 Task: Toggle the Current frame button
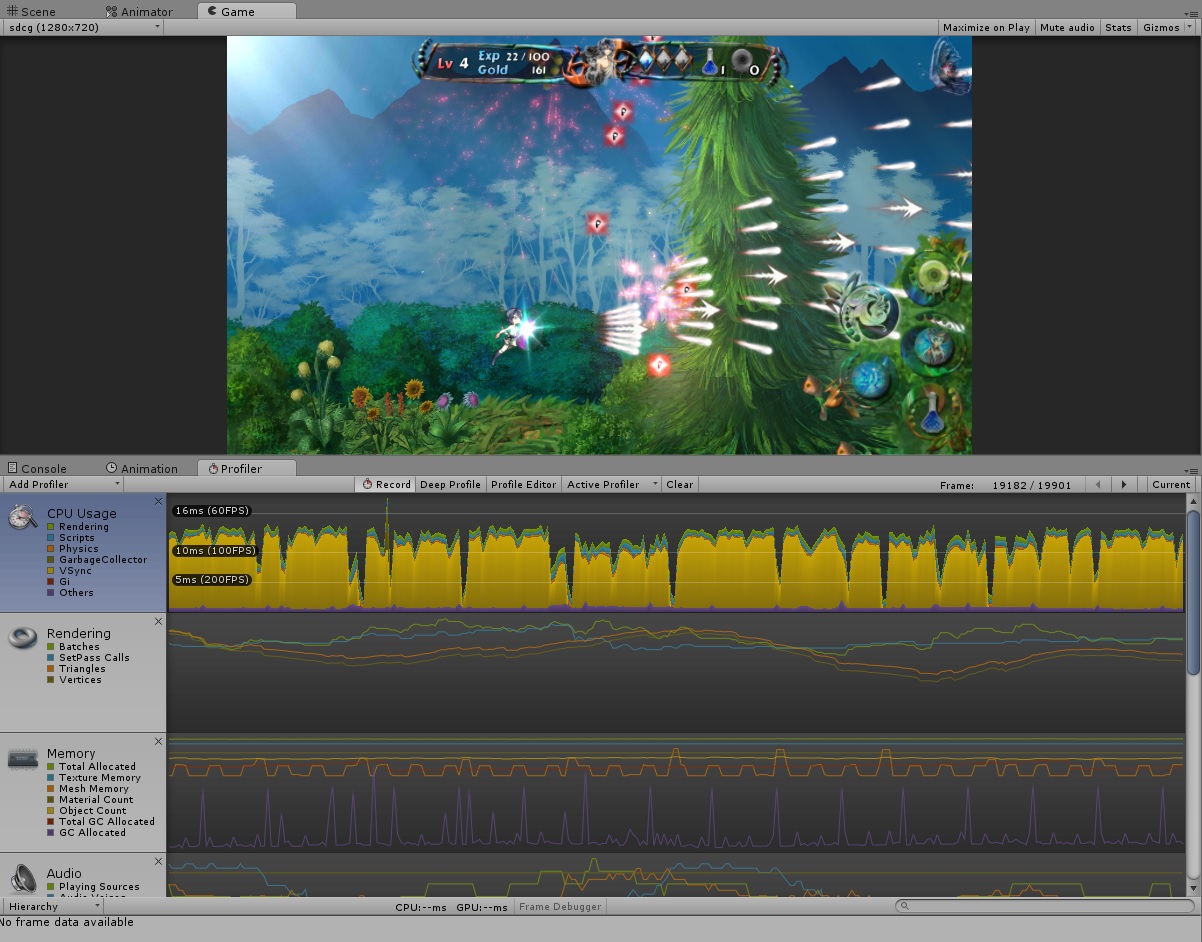[x=1171, y=485]
